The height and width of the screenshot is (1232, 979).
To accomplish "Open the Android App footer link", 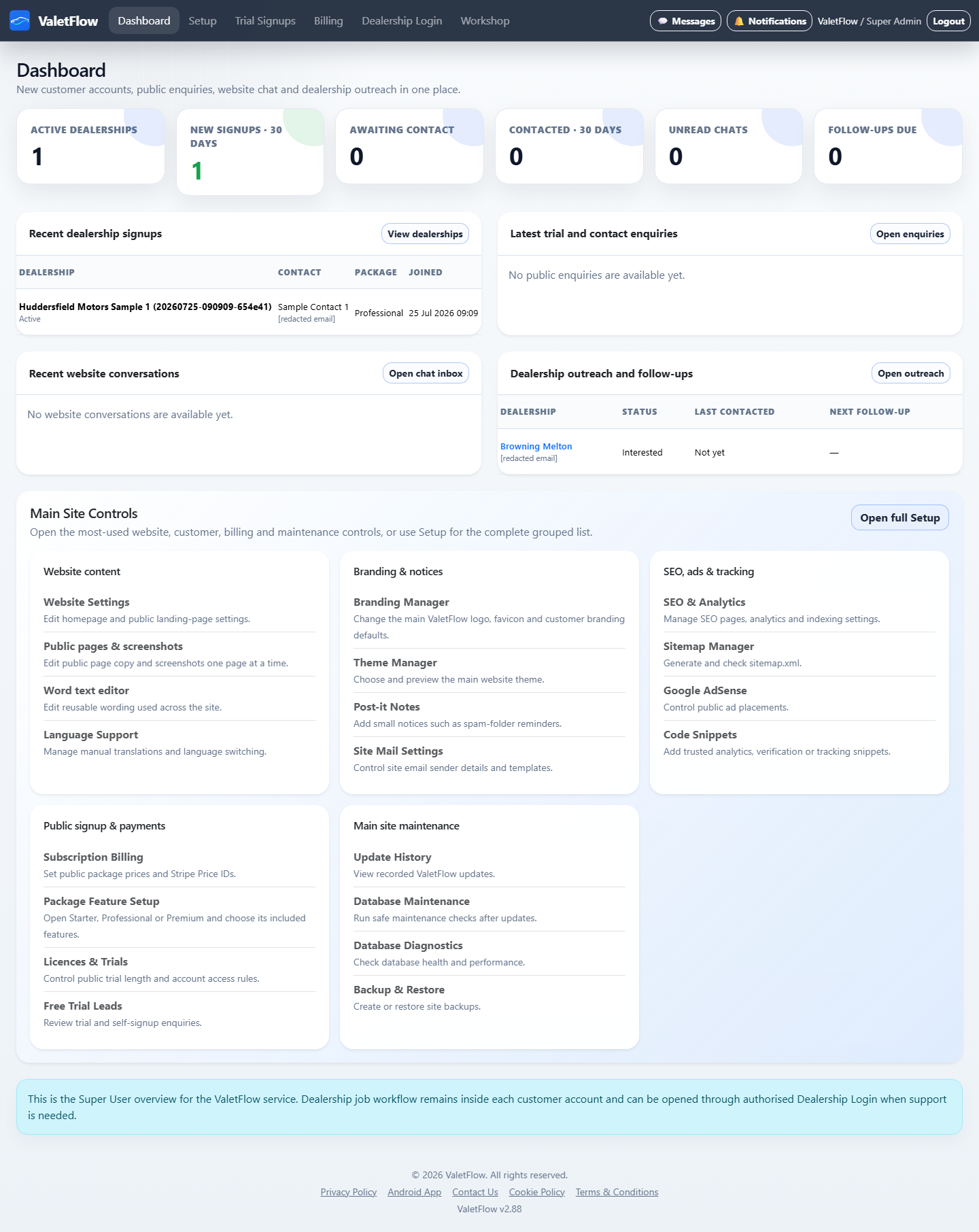I will coord(414,1192).
